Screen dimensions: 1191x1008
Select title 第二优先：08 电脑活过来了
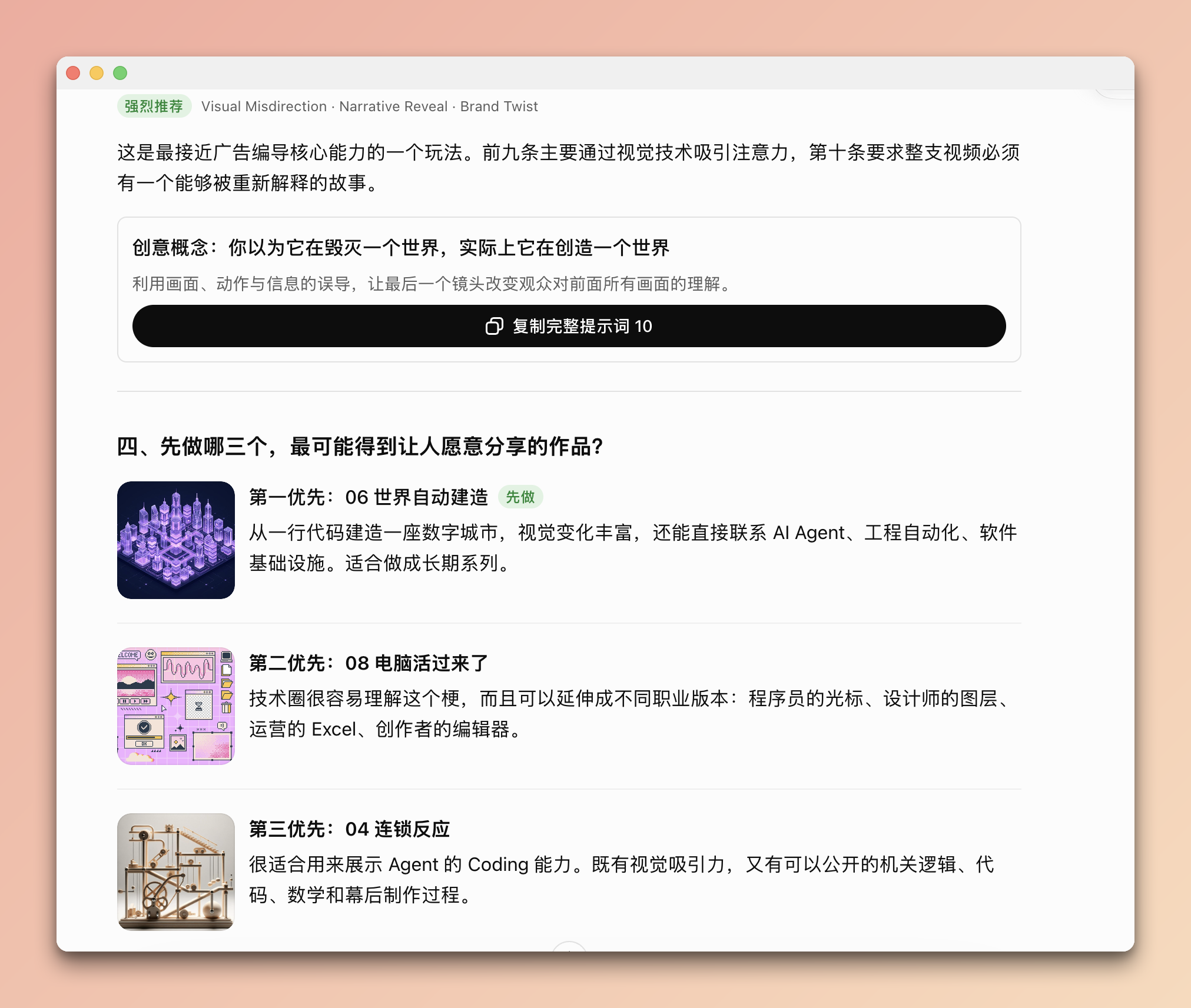pos(369,663)
